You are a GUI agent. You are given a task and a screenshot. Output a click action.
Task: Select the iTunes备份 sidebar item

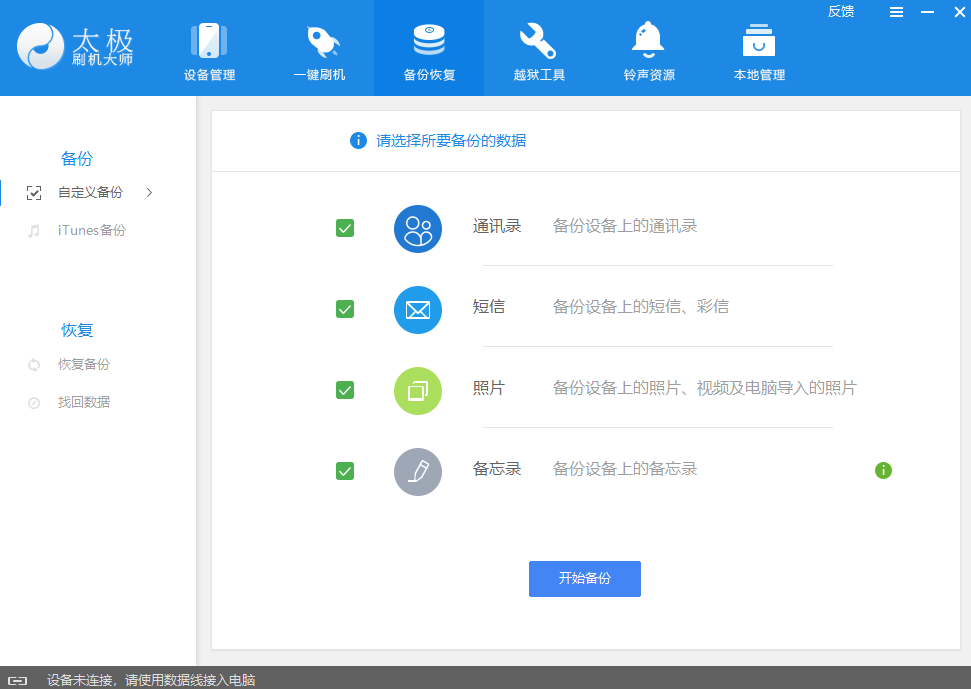coord(77,230)
